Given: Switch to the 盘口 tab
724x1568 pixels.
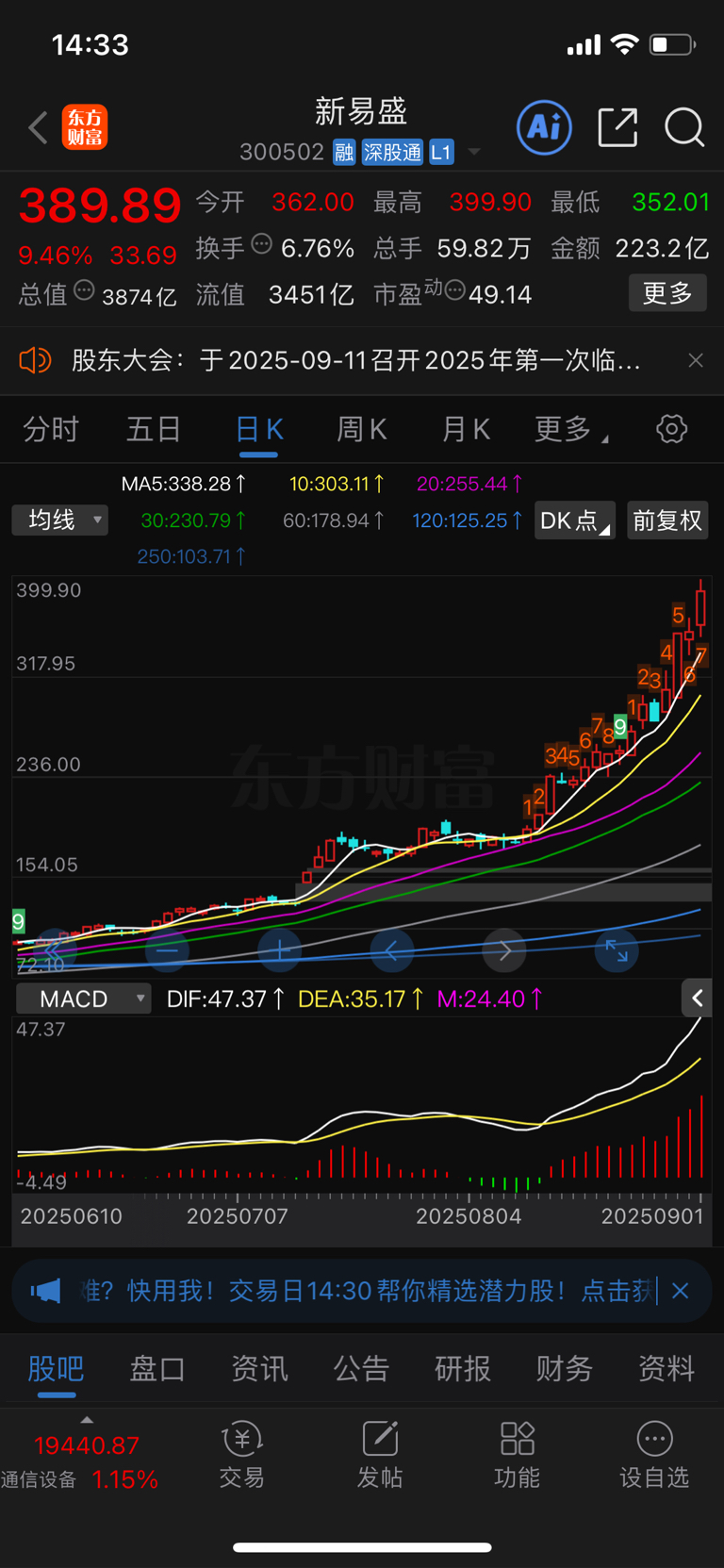Looking at the screenshot, I should coord(157,1368).
